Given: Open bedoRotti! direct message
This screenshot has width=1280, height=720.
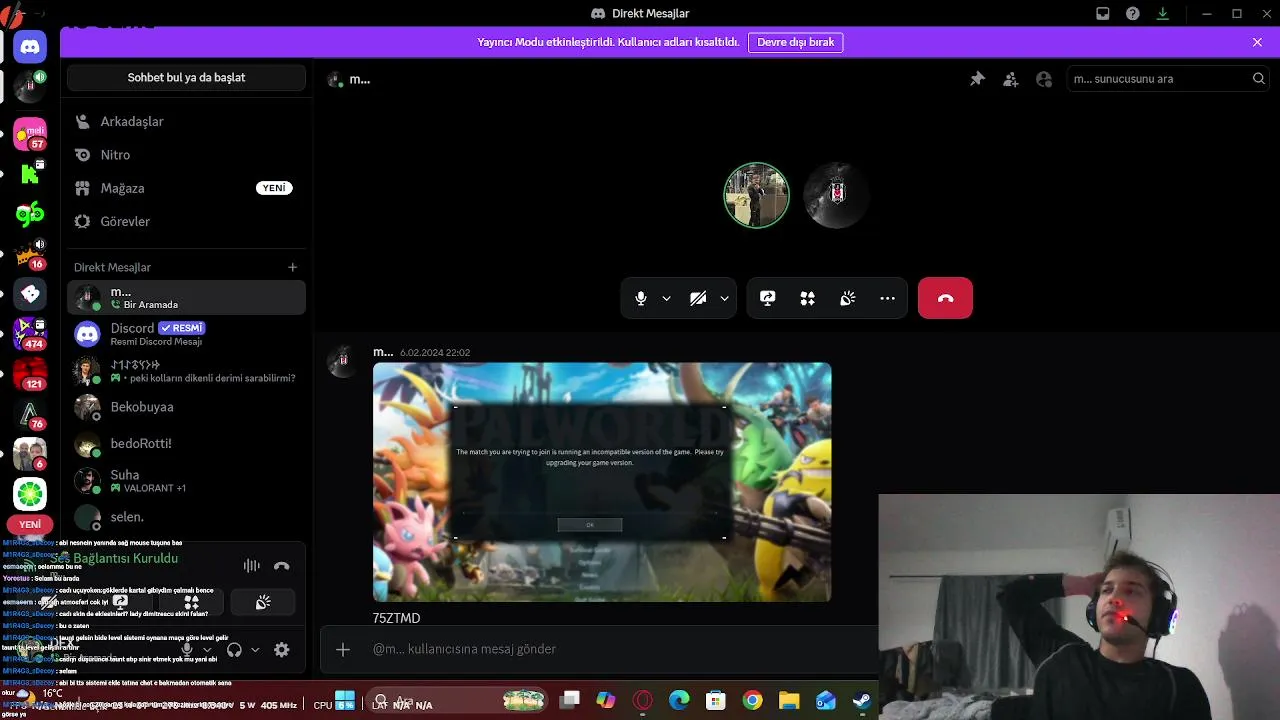Looking at the screenshot, I should pyautogui.click(x=186, y=443).
